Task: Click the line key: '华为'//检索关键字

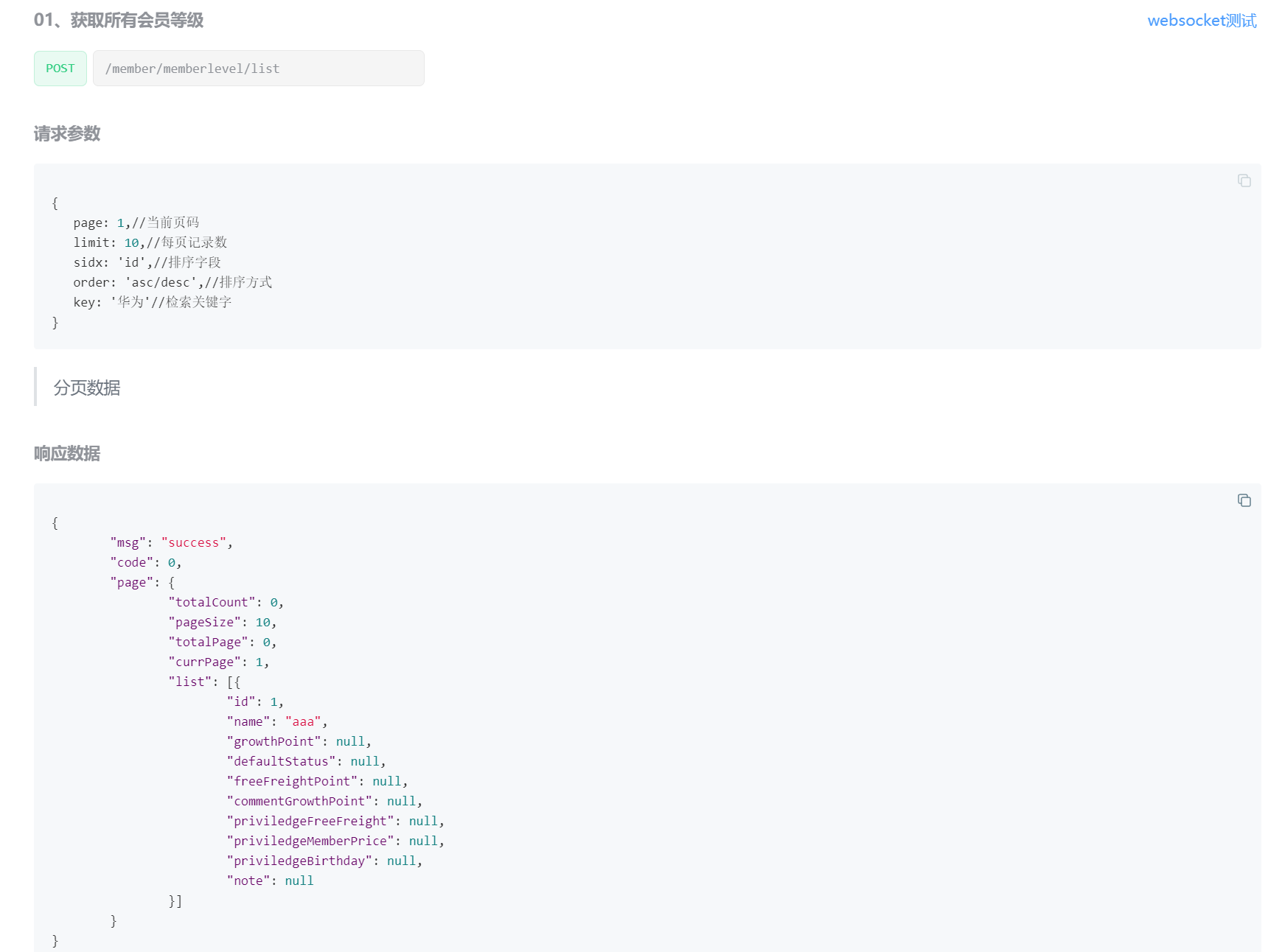Action: tap(153, 302)
